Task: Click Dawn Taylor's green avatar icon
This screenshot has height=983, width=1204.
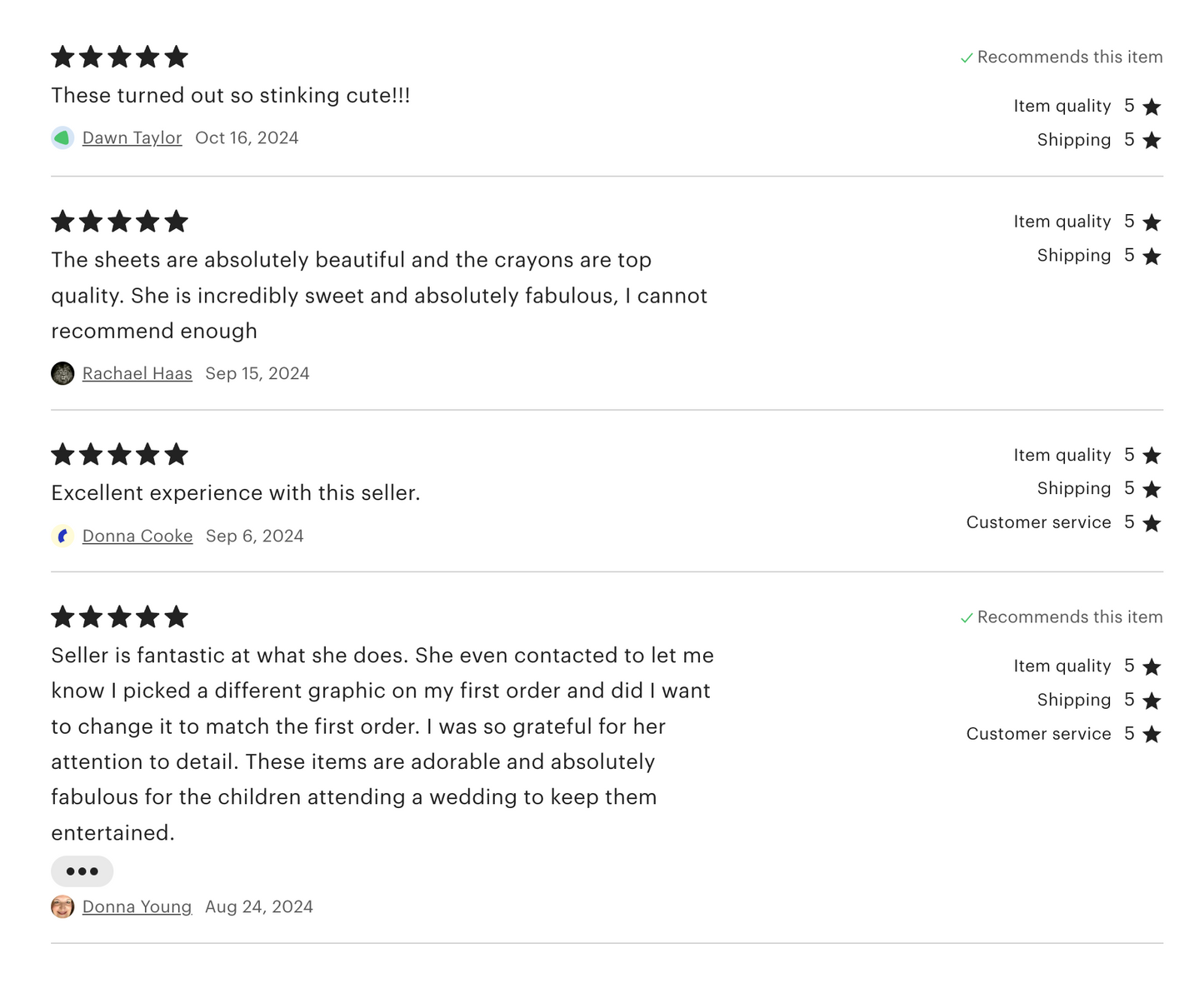Action: (62, 138)
